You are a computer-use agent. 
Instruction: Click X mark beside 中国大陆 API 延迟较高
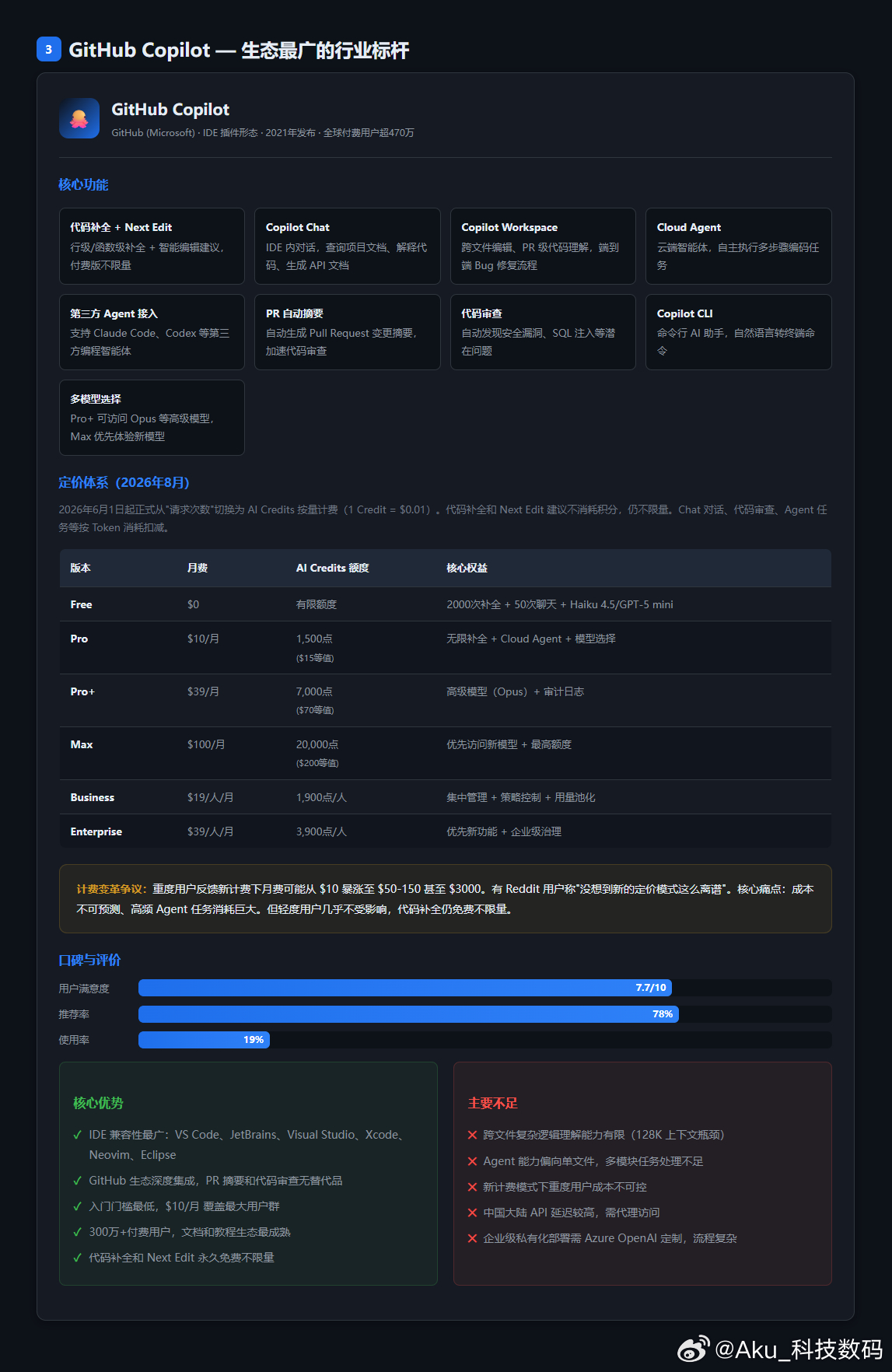pos(472,1213)
